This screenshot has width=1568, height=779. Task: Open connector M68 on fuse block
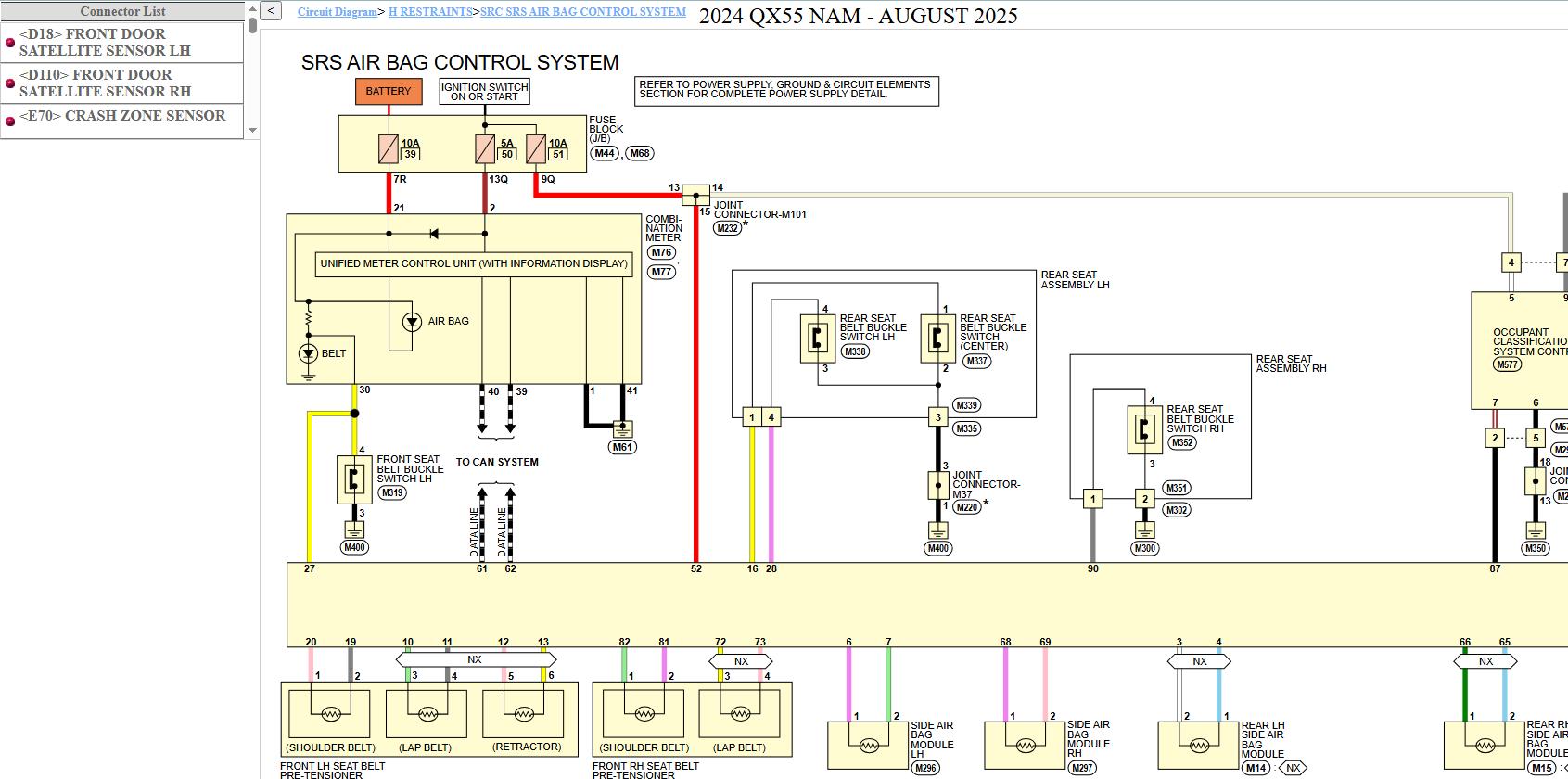[640, 153]
